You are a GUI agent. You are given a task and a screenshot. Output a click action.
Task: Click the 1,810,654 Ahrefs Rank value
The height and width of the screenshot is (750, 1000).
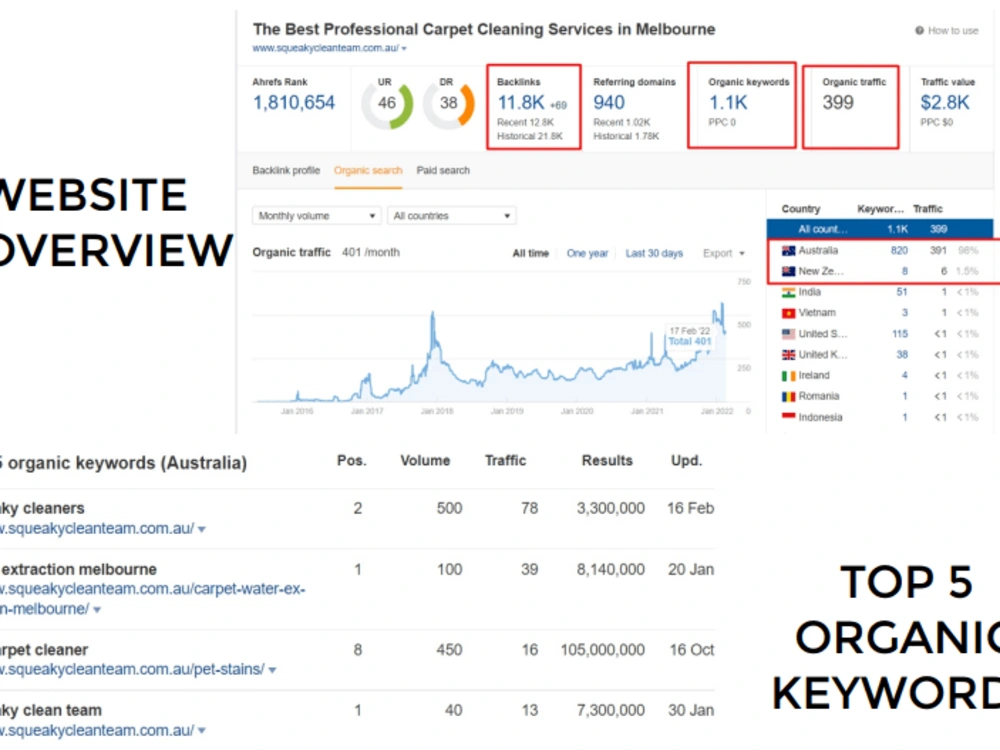[x=294, y=103]
